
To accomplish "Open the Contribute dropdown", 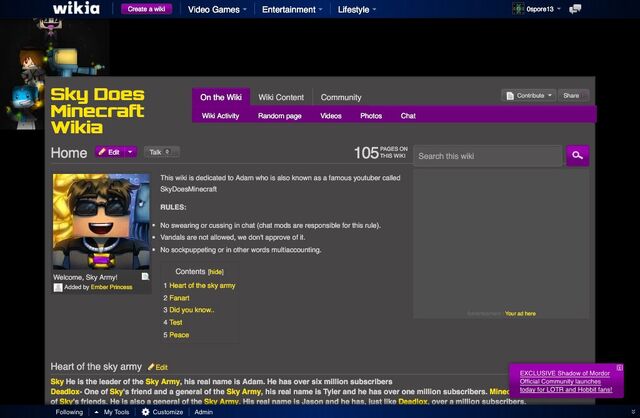I will tap(528, 96).
